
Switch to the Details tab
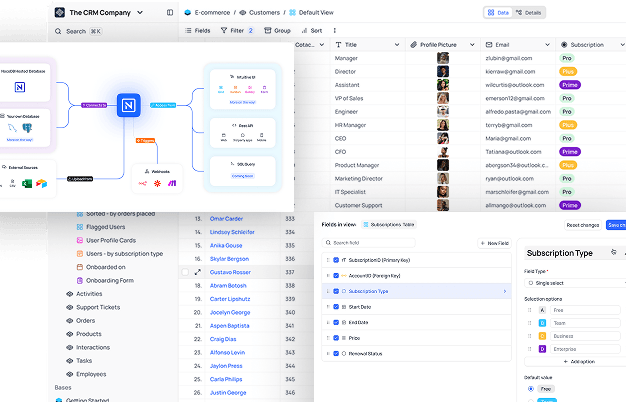coord(529,13)
